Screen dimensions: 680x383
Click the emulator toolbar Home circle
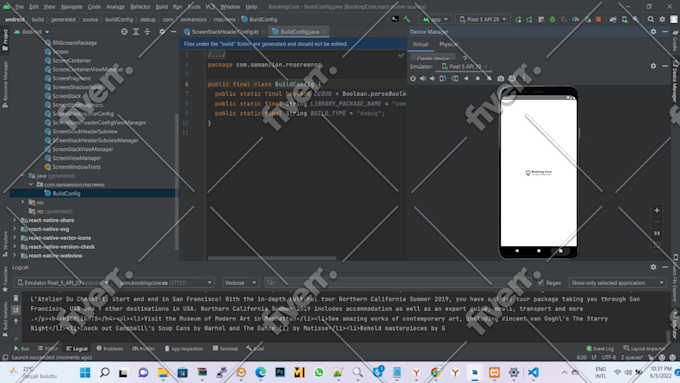pos(478,79)
